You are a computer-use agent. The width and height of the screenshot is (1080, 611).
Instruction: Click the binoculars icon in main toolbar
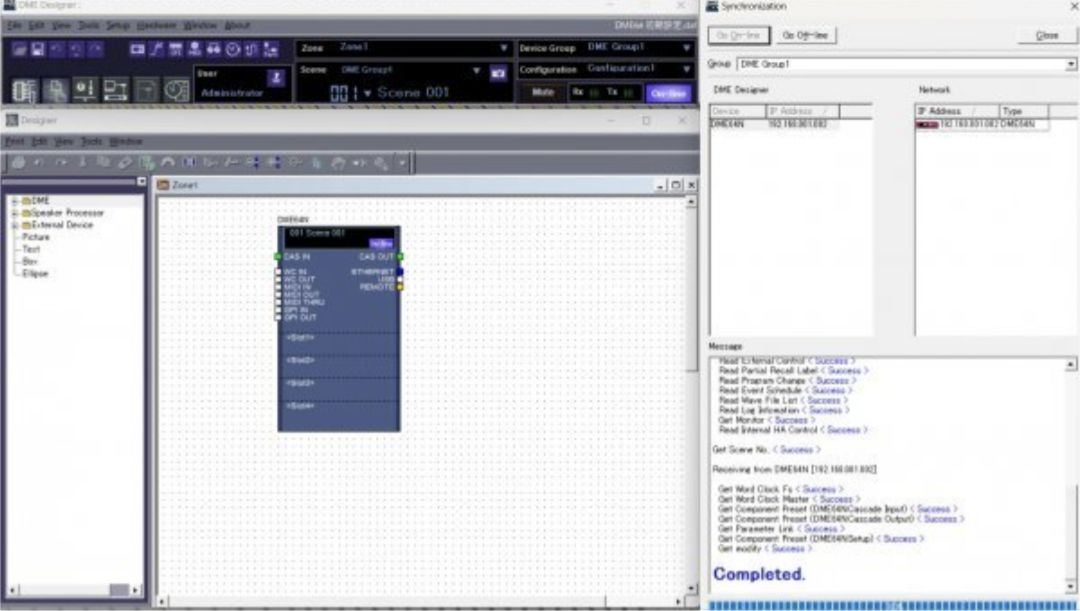click(x=214, y=50)
